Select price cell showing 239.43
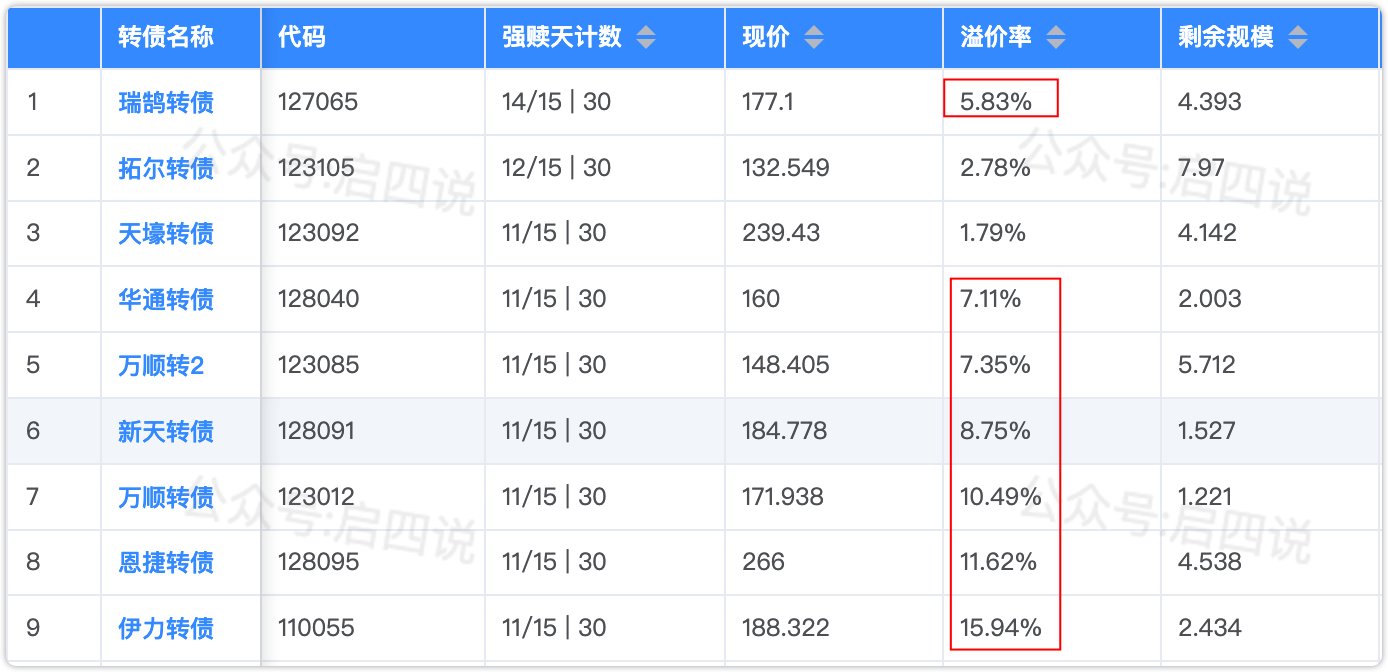 (x=781, y=234)
